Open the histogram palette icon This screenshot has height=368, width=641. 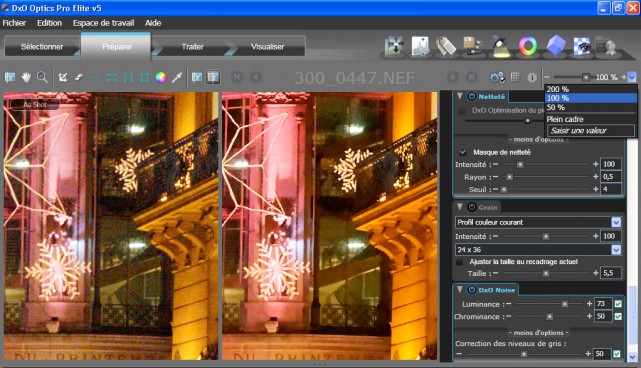click(x=420, y=46)
